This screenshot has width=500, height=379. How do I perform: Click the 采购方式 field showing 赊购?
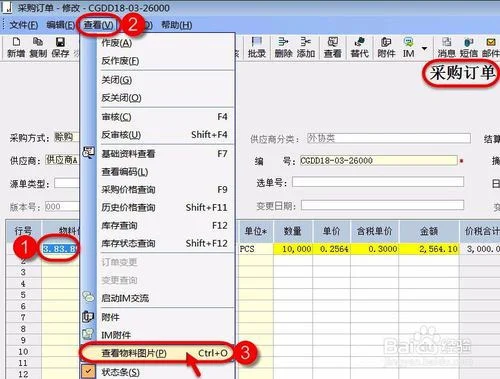pyautogui.click(x=67, y=137)
